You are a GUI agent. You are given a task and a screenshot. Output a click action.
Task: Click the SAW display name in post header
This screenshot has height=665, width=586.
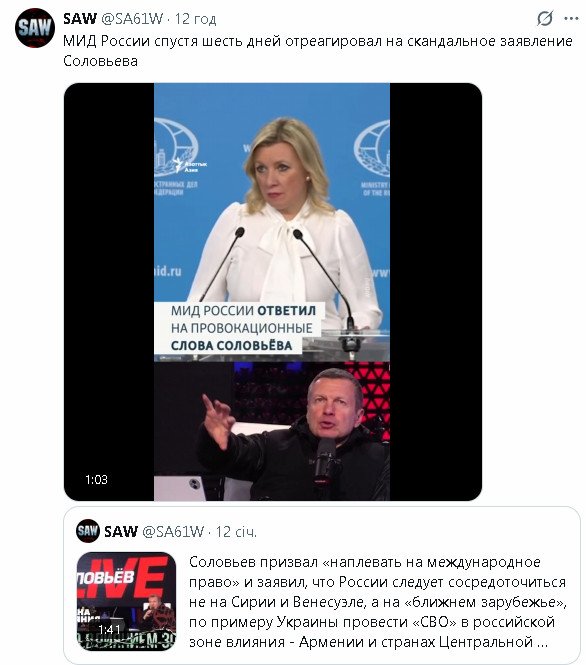click(x=80, y=19)
